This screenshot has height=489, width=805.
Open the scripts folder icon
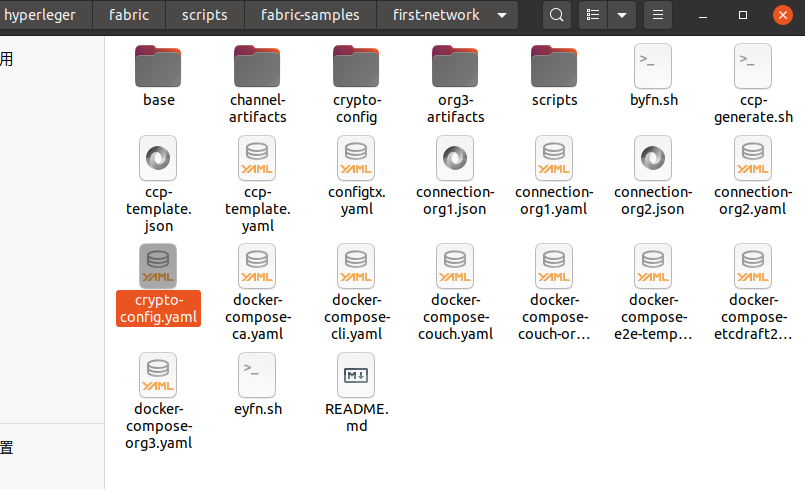tap(554, 66)
